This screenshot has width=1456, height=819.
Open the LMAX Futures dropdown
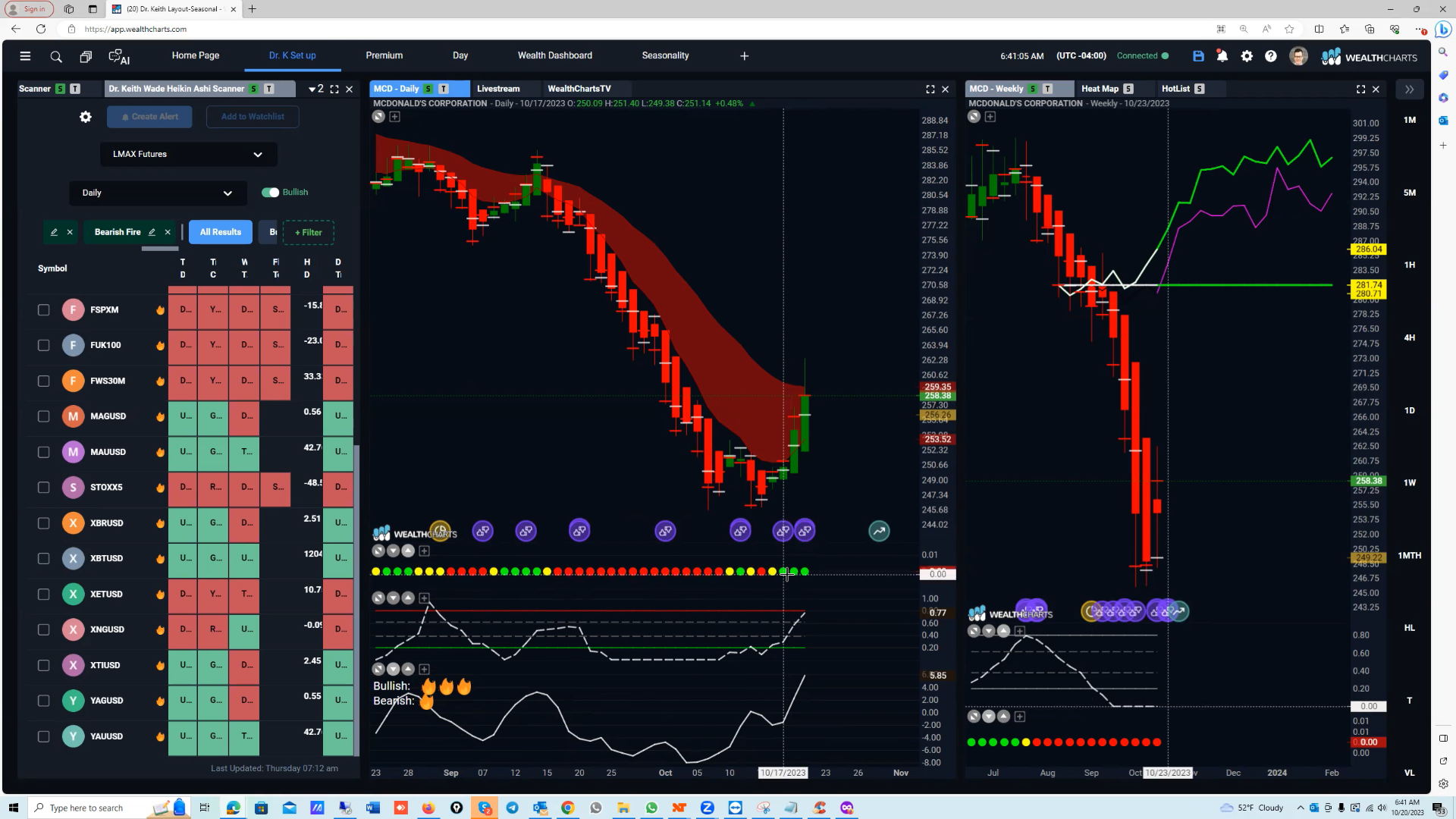tap(188, 155)
